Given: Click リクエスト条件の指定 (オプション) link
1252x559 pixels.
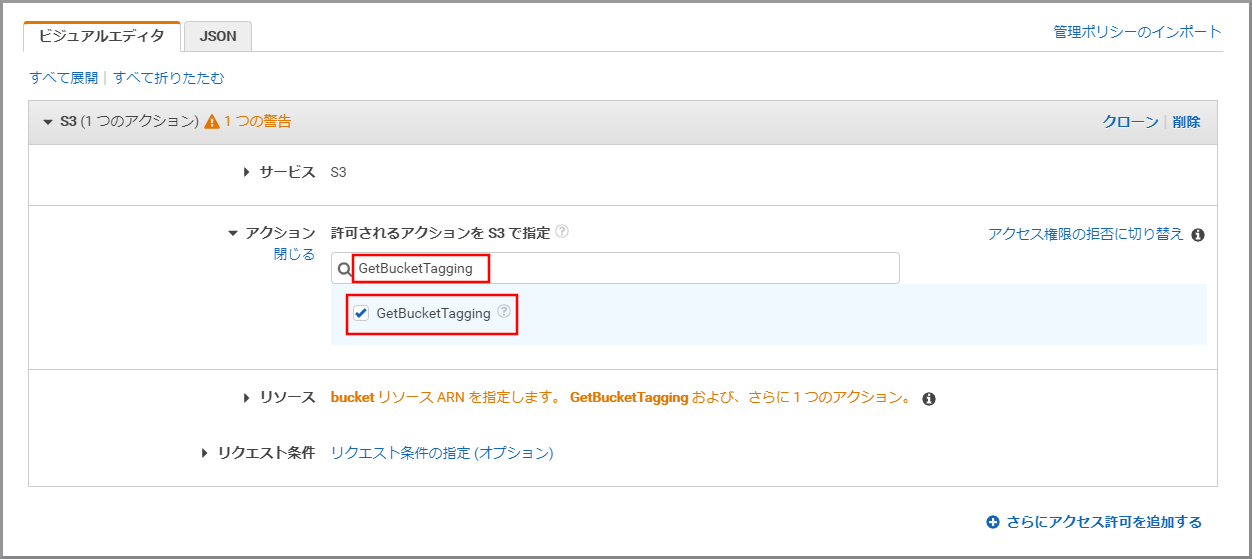Looking at the screenshot, I should 442,453.
